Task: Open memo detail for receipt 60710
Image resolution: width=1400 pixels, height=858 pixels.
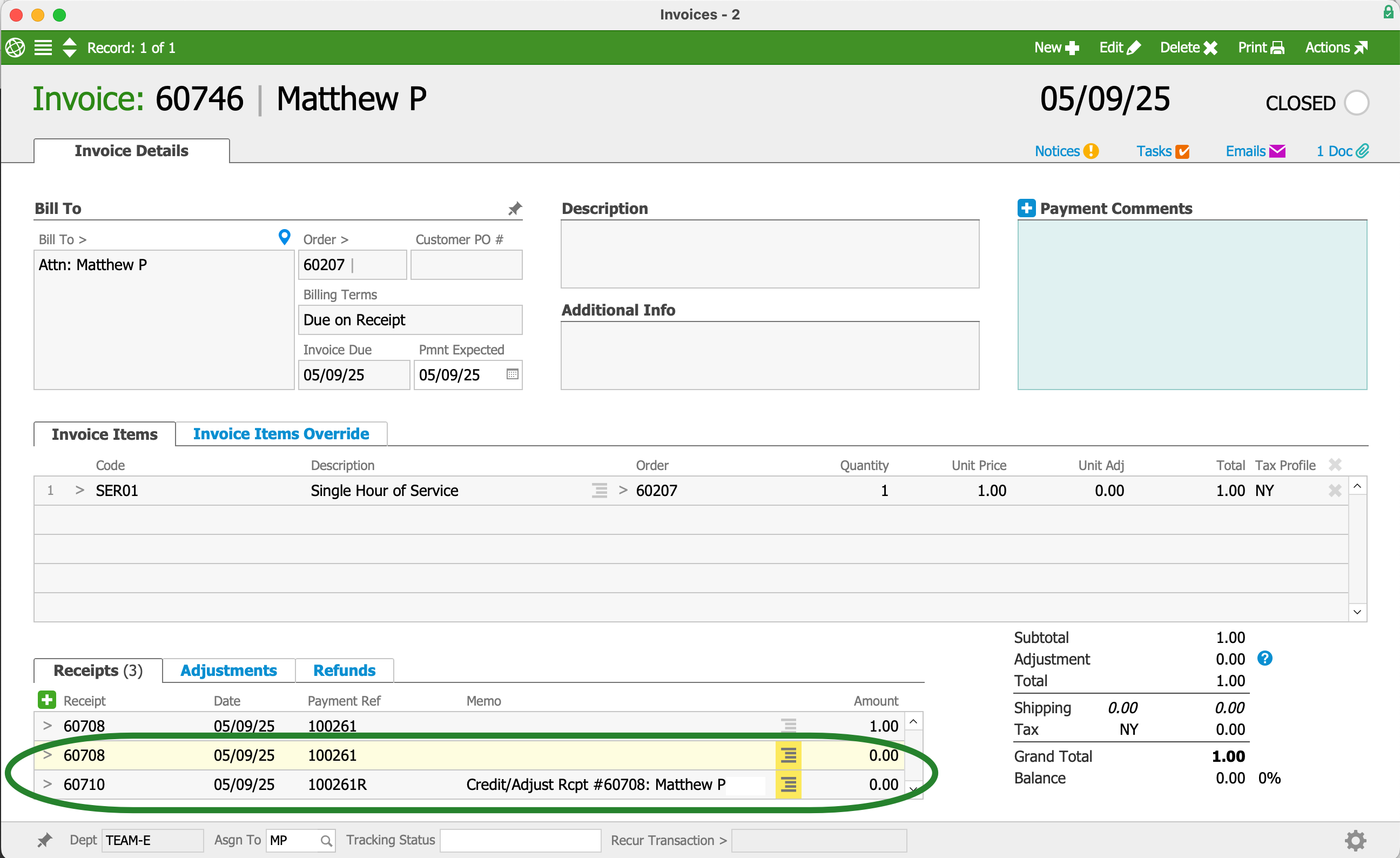Action: coord(788,785)
